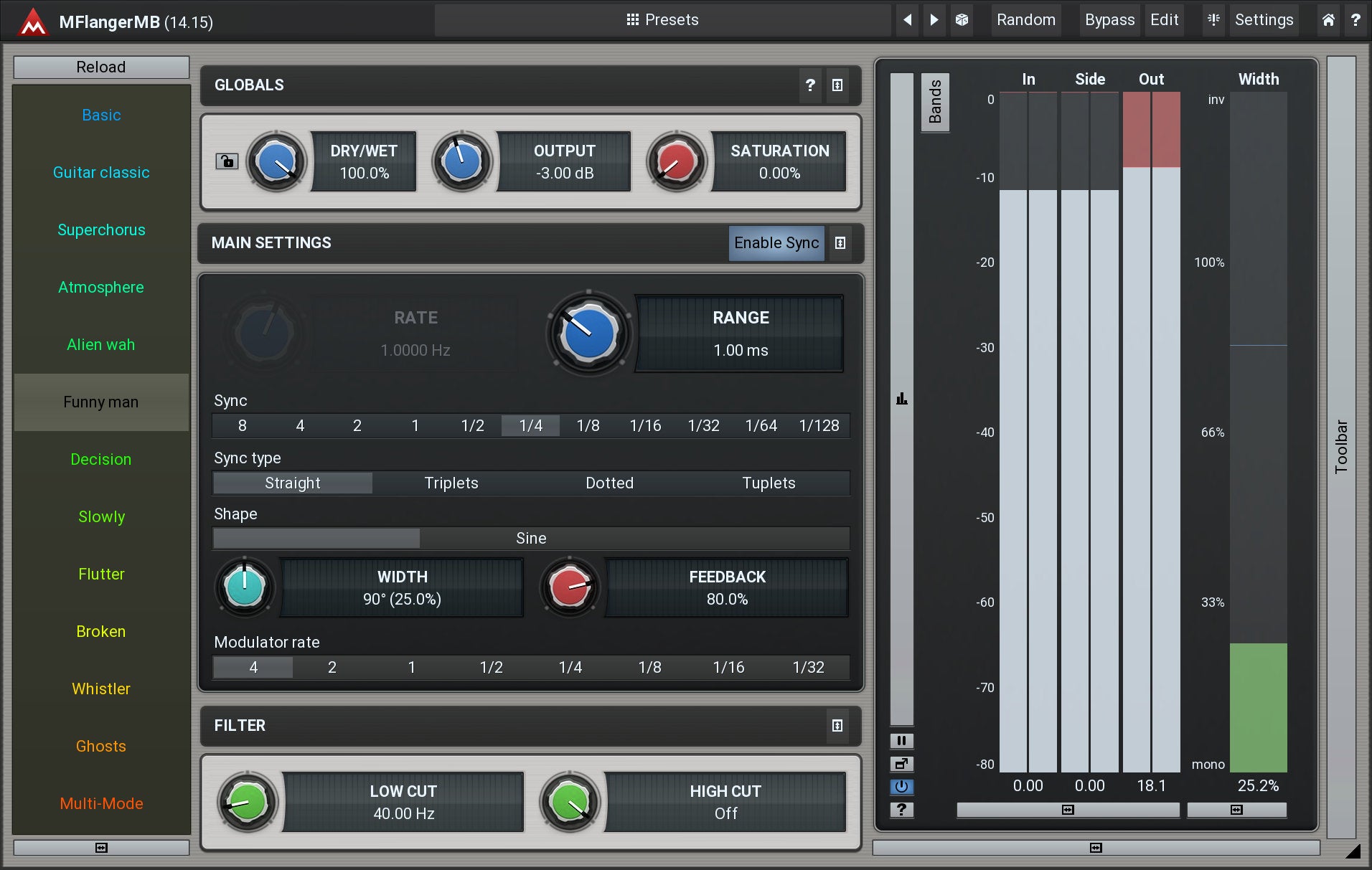Click the Shape slider bar
Image resolution: width=1372 pixels, height=870 pixels.
coord(531,539)
